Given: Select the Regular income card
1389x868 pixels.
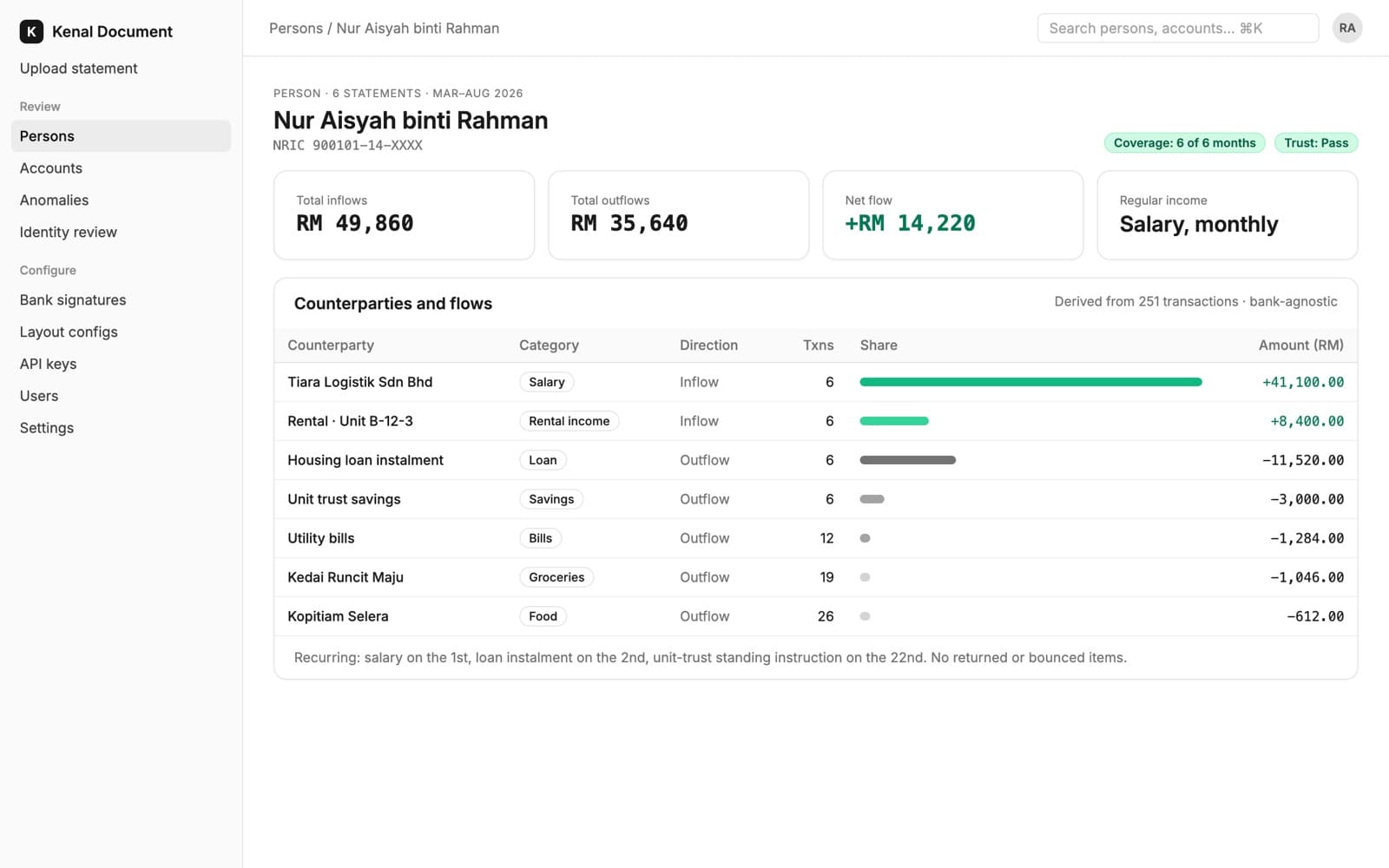Looking at the screenshot, I should click(1228, 215).
